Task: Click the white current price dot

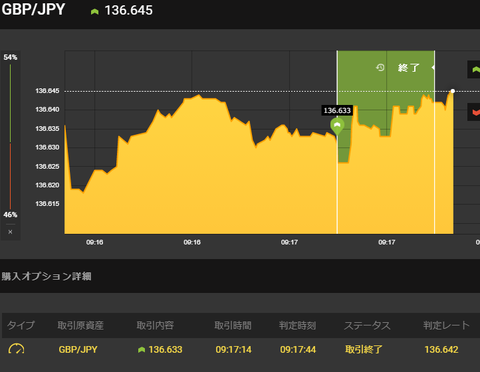Action: (453, 91)
